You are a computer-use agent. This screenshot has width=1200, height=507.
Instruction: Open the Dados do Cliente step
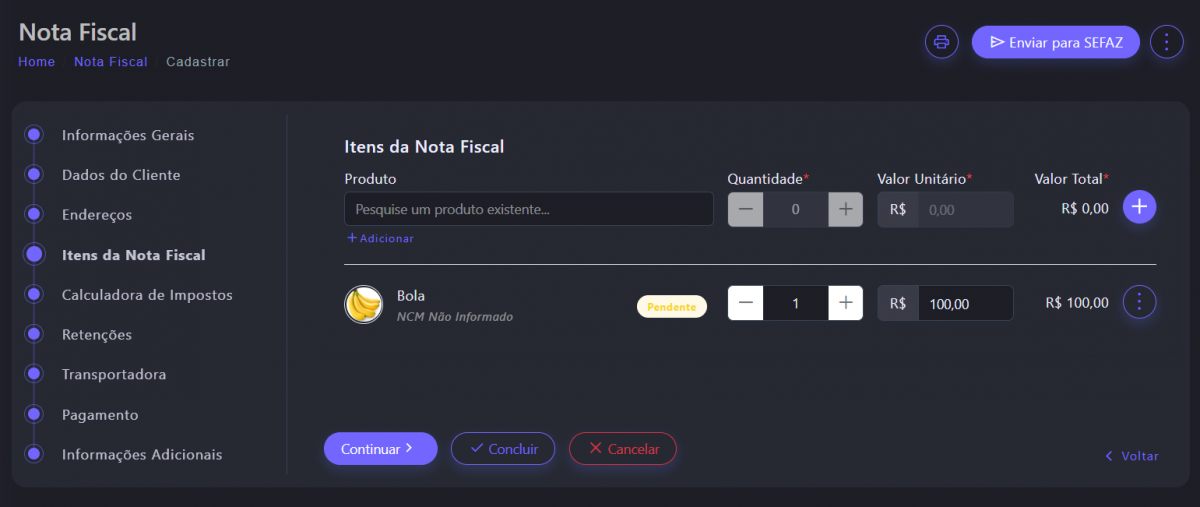(x=121, y=175)
